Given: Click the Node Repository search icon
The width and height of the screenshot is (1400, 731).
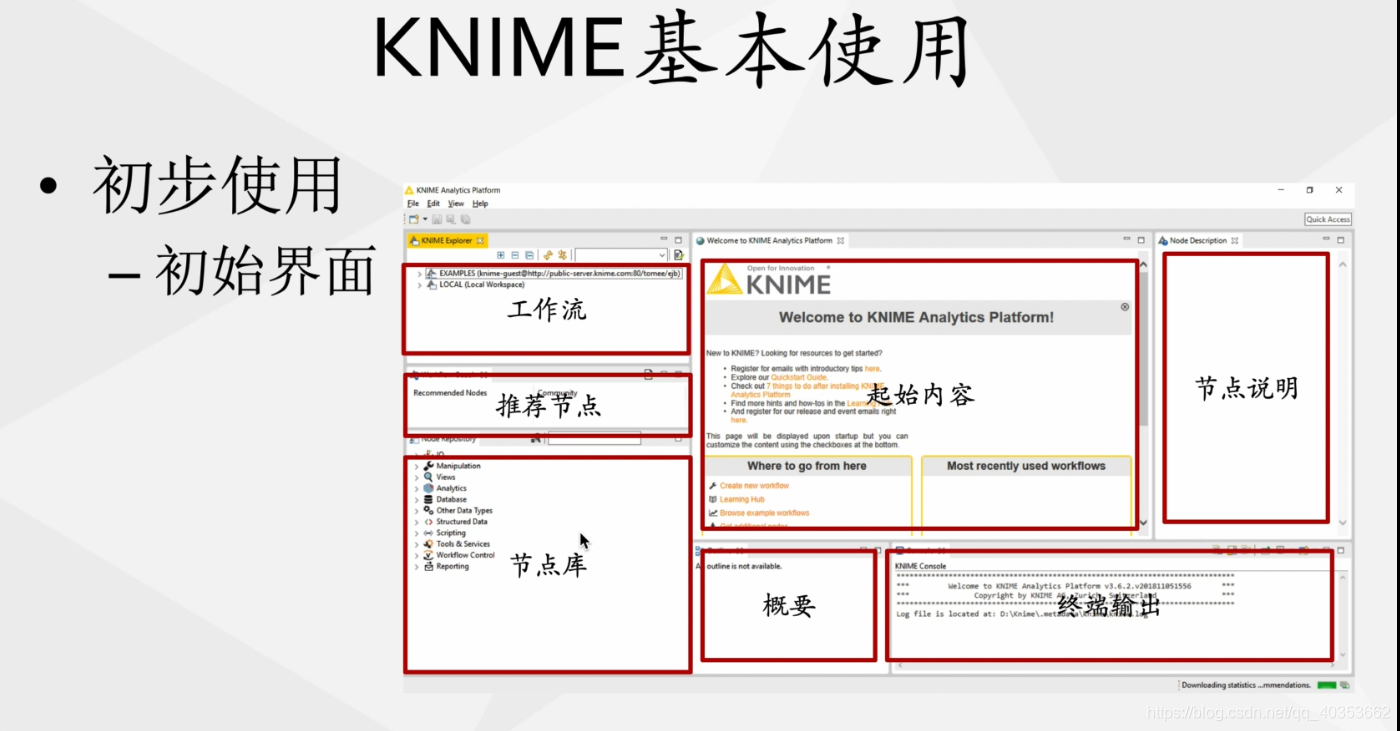Looking at the screenshot, I should (536, 438).
